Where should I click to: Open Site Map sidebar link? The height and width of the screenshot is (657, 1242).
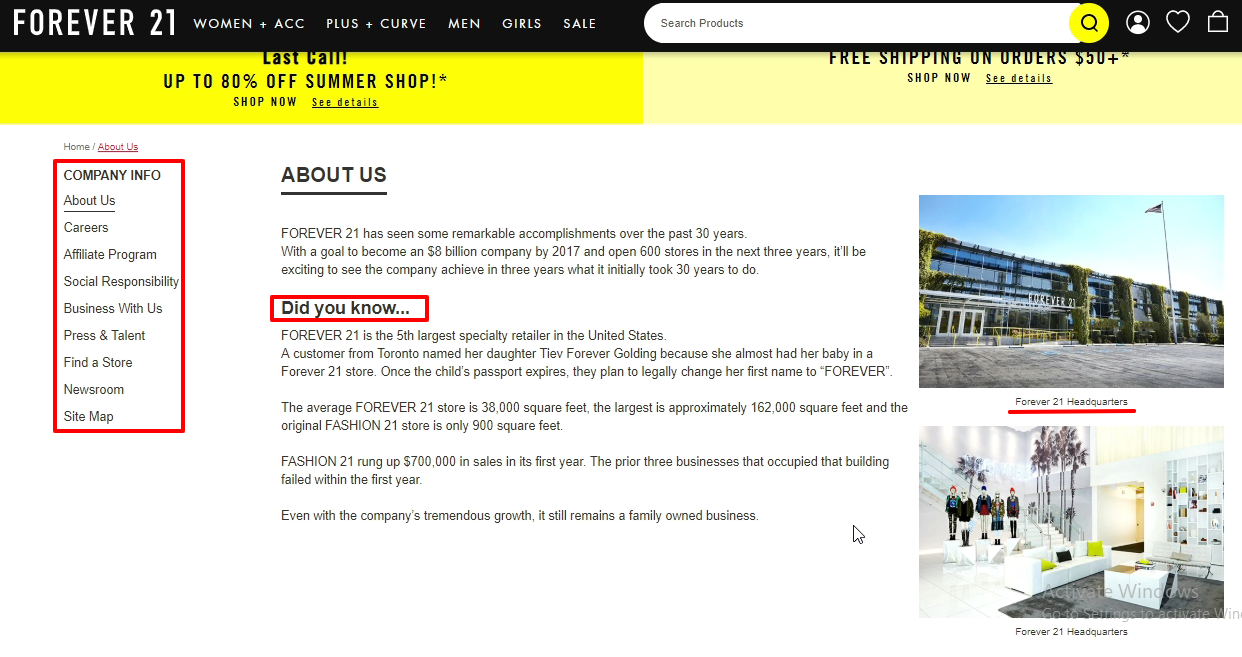click(88, 416)
